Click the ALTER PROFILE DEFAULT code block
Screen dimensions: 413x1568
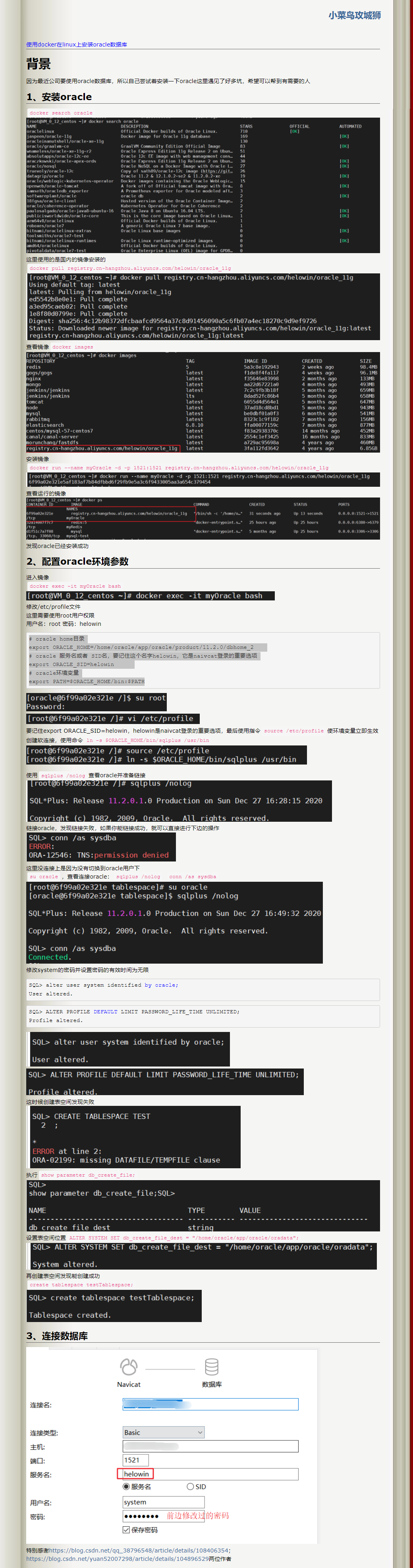(203, 1016)
